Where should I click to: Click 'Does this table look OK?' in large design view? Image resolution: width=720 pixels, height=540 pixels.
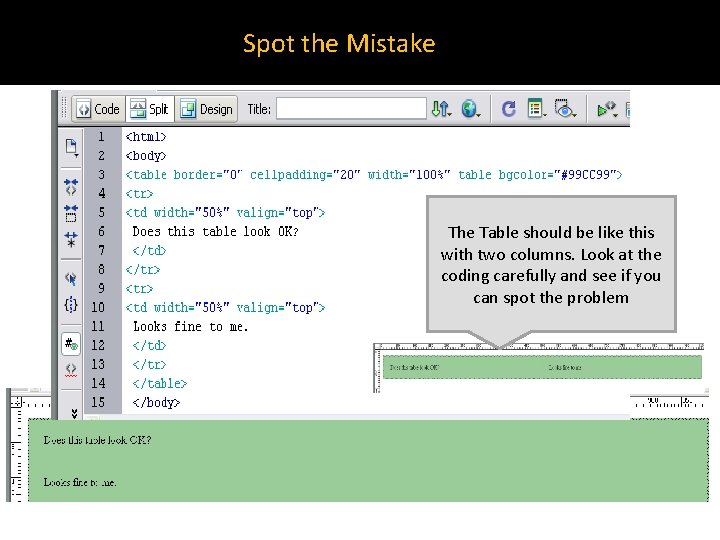tap(97, 440)
